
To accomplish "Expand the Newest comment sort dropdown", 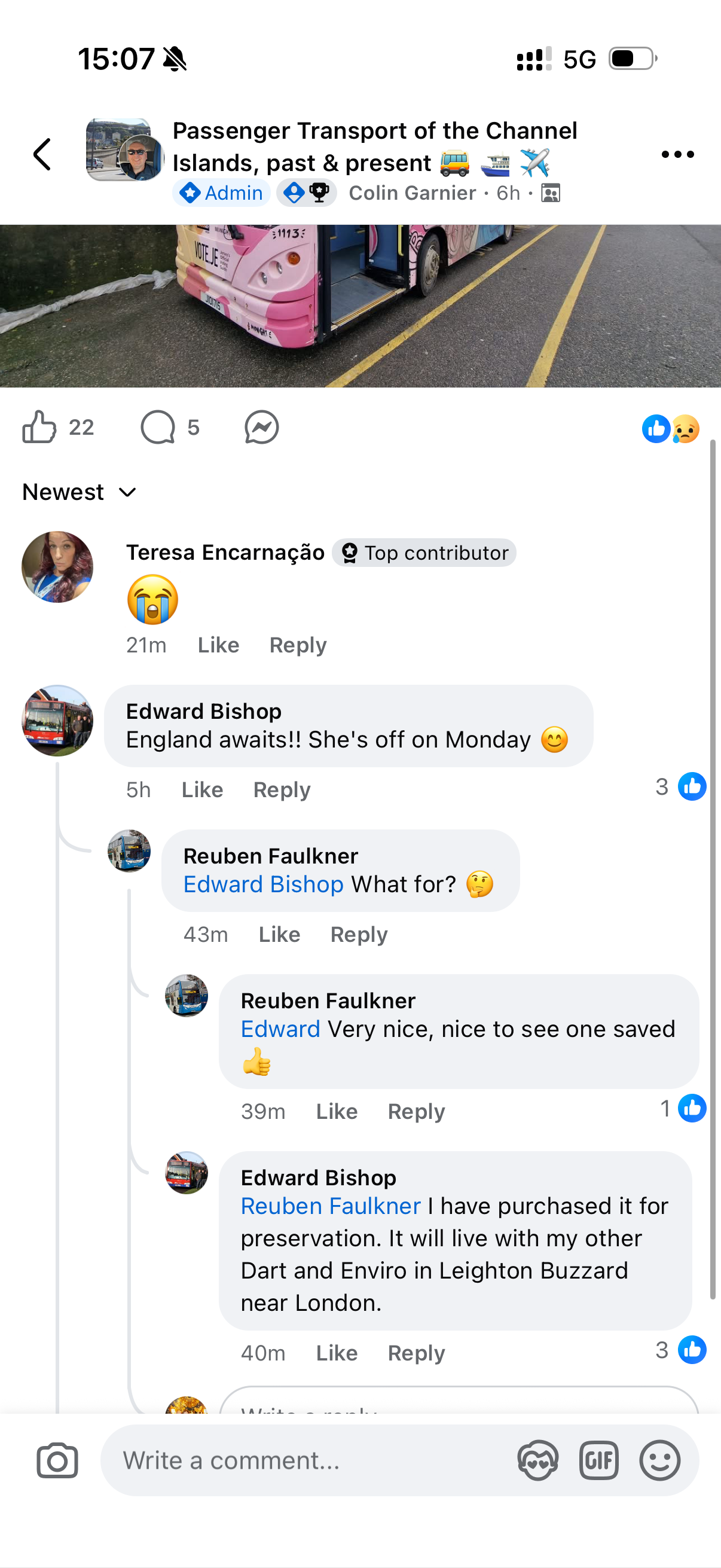I will 79,492.
